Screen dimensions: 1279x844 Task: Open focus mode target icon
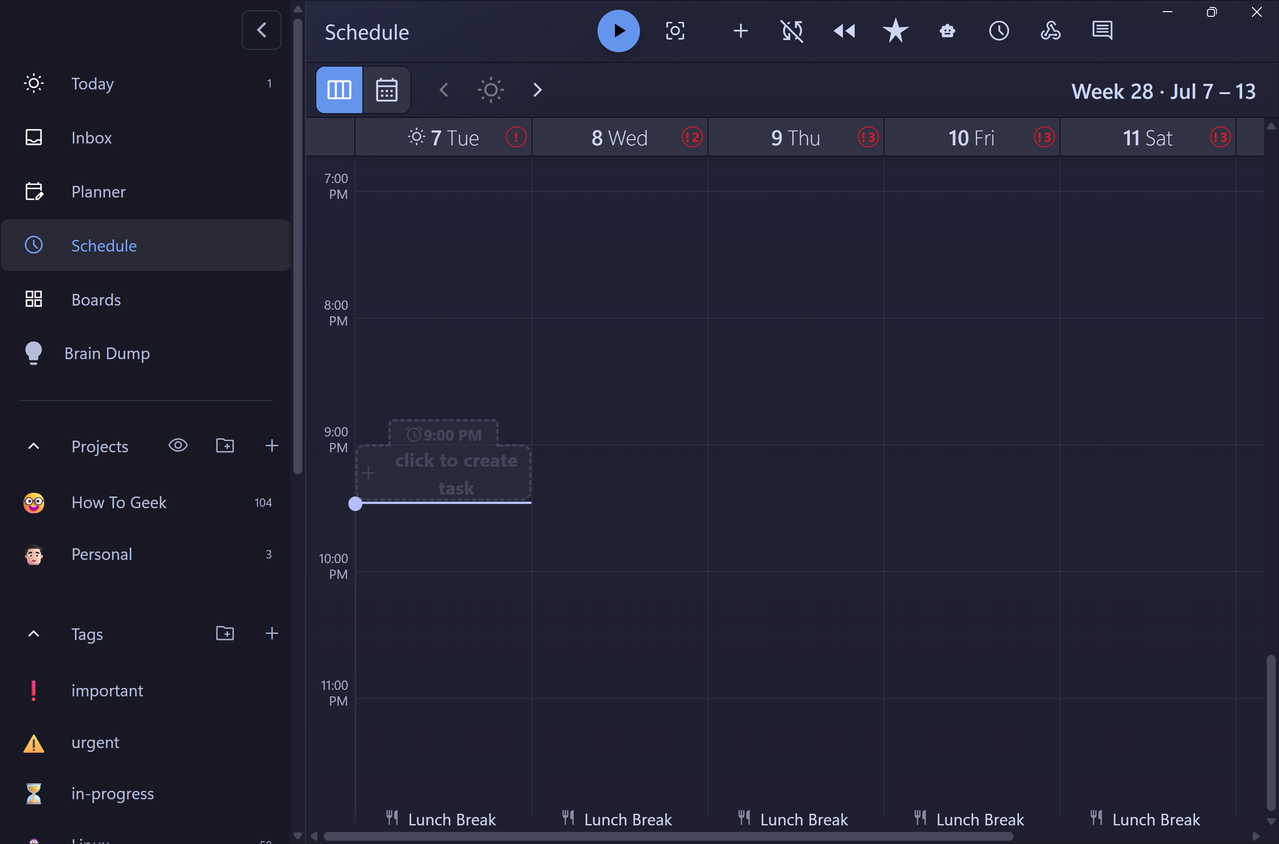(676, 31)
